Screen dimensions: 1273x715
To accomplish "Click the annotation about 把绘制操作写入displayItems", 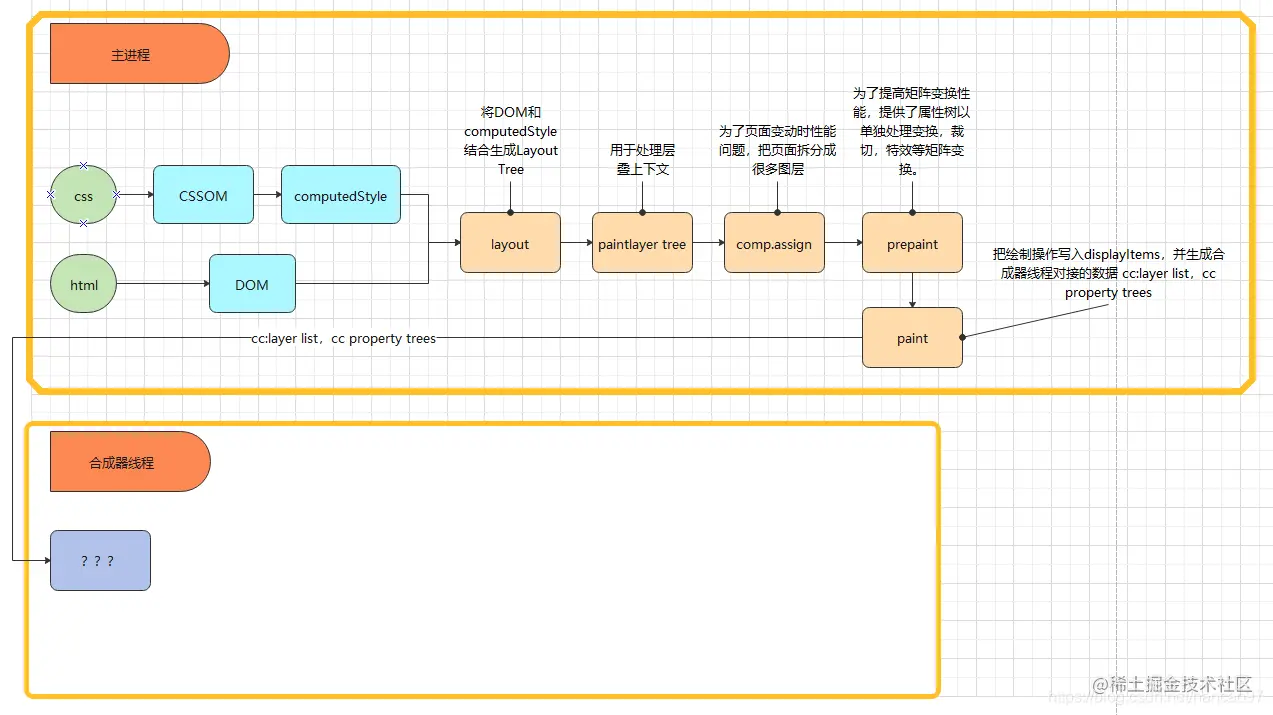I will (1108, 273).
